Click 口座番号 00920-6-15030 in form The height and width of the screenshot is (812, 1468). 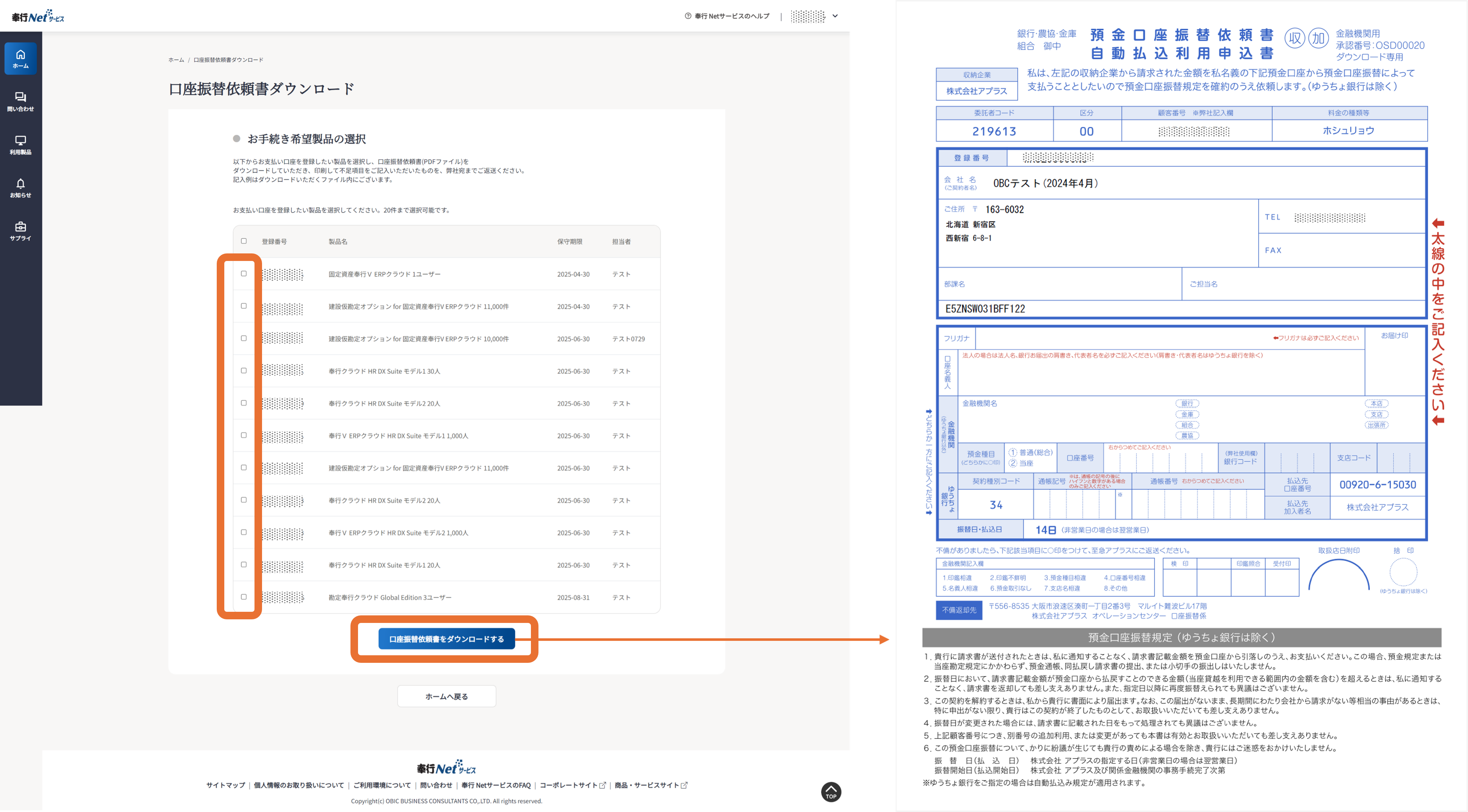tap(1377, 484)
